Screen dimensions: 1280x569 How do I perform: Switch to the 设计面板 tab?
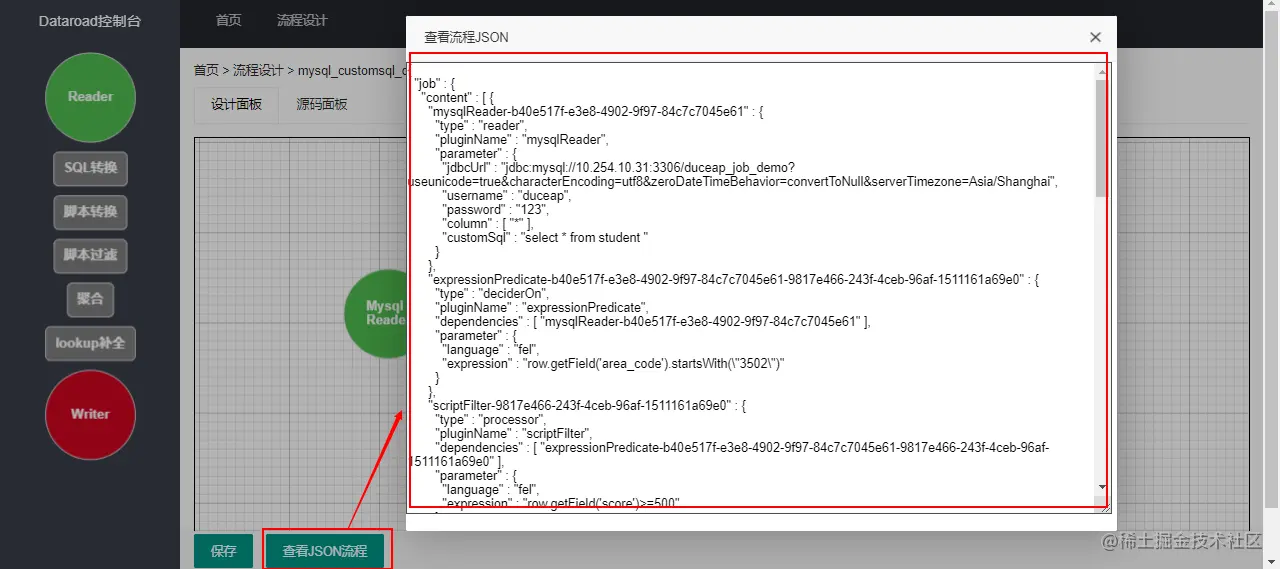(236, 104)
